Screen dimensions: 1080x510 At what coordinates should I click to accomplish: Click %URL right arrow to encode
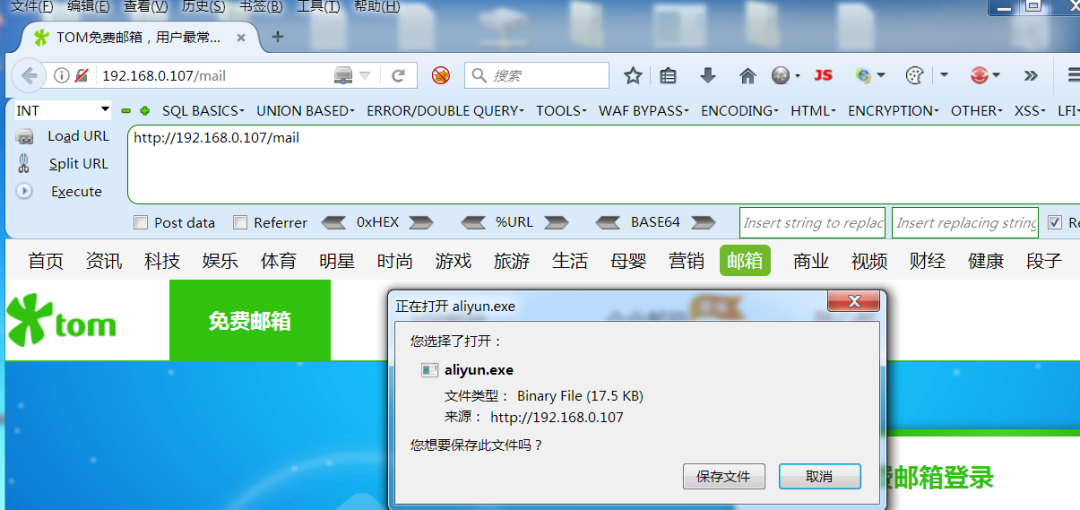557,223
